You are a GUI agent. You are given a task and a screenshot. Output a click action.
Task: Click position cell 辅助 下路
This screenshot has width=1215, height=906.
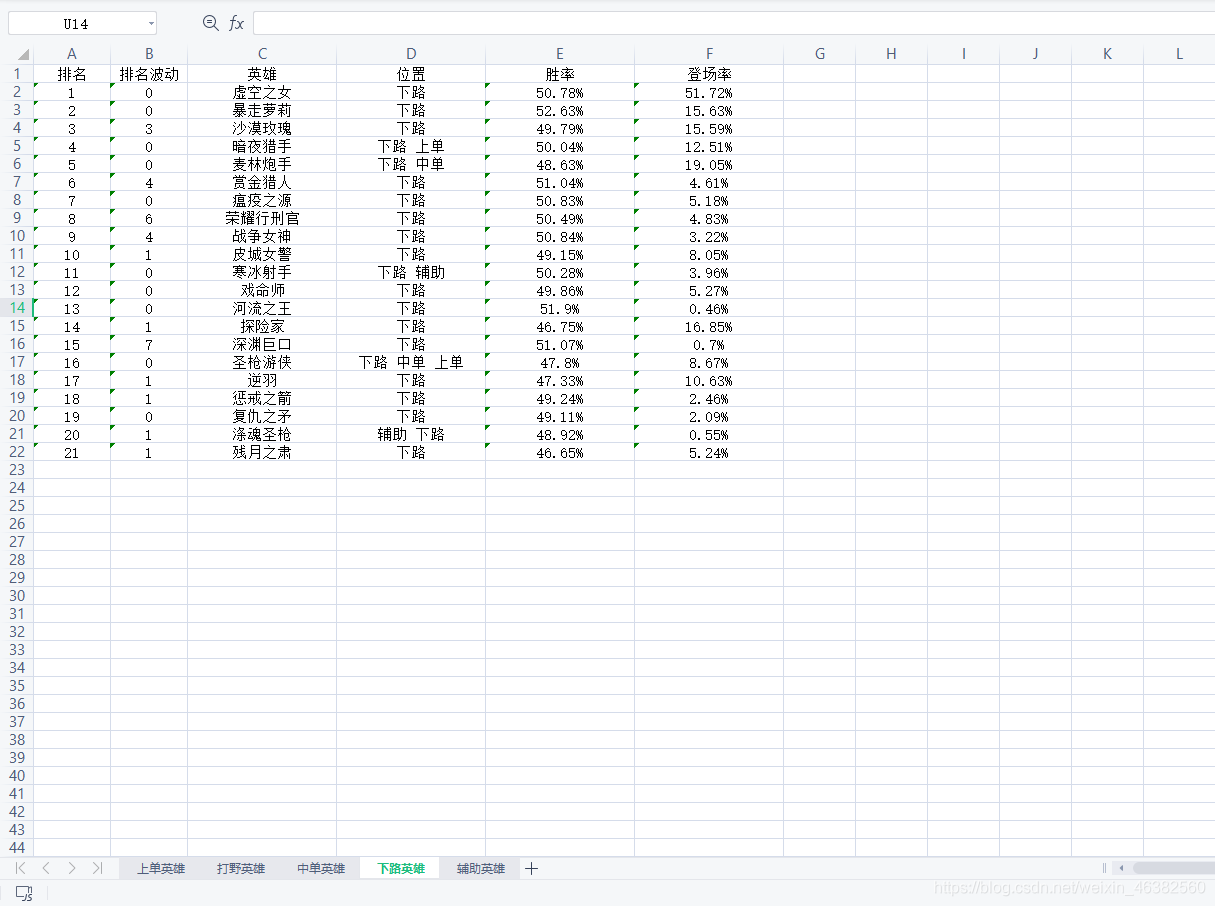[411, 435]
